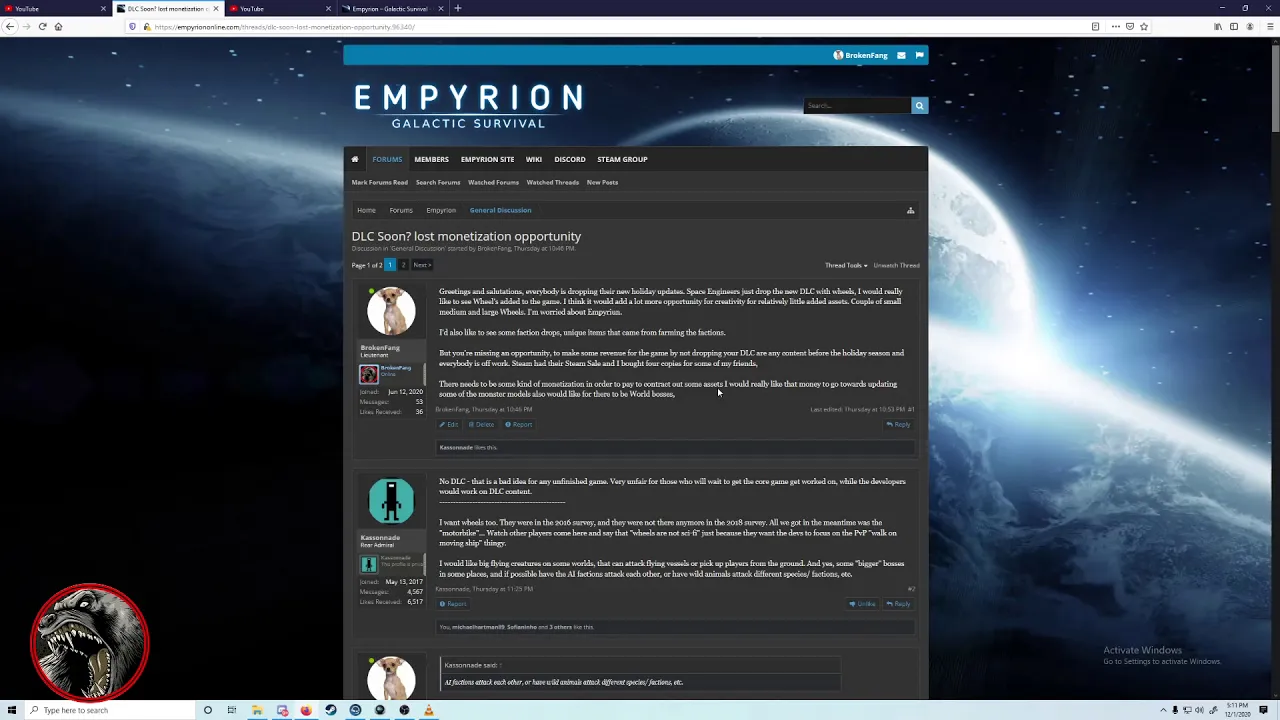Click the browser back arrow

pos(10,26)
